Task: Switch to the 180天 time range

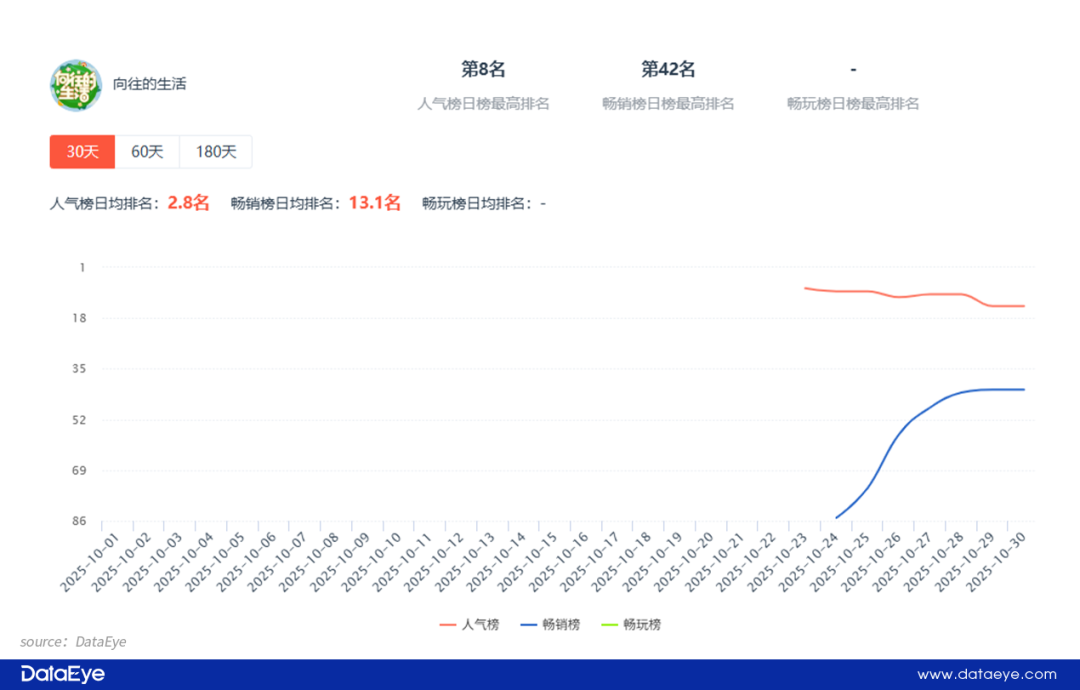Action: click(216, 152)
